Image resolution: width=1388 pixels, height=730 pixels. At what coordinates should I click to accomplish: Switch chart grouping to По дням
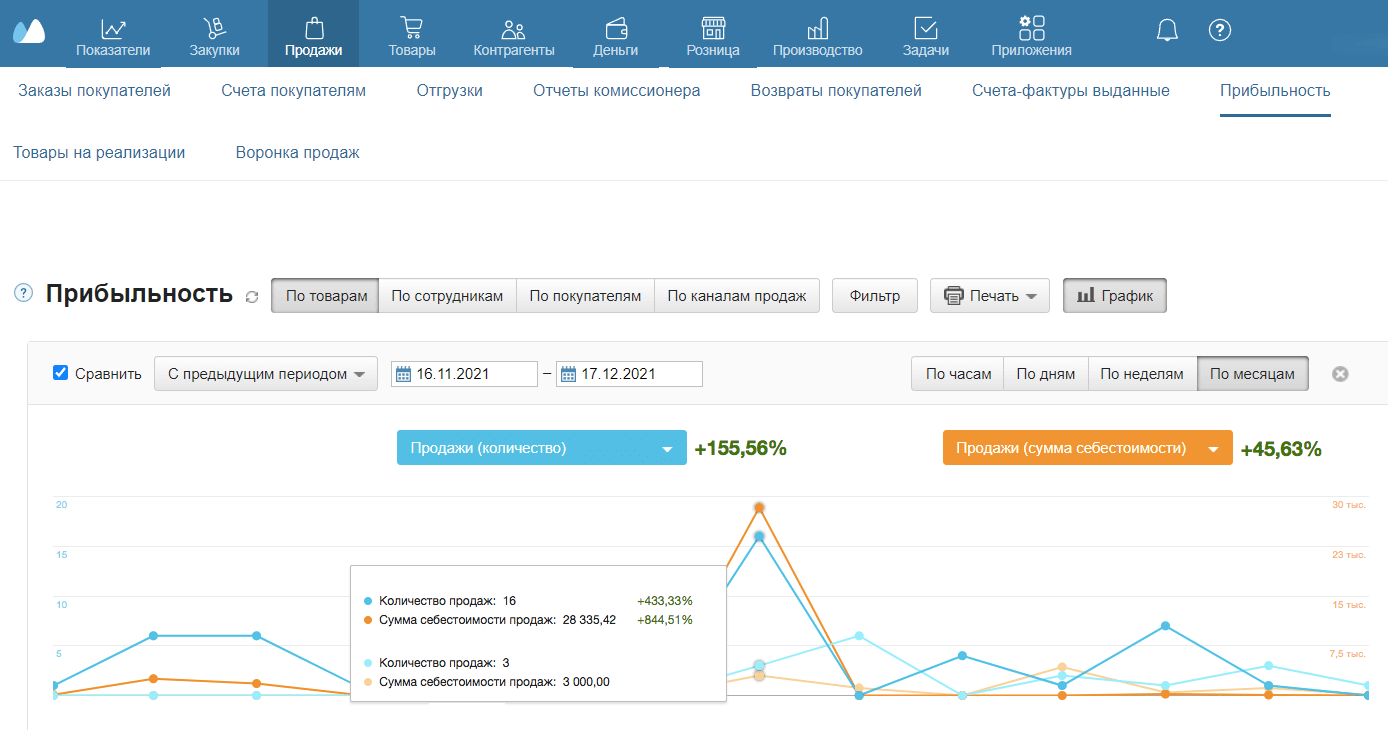pos(1045,374)
